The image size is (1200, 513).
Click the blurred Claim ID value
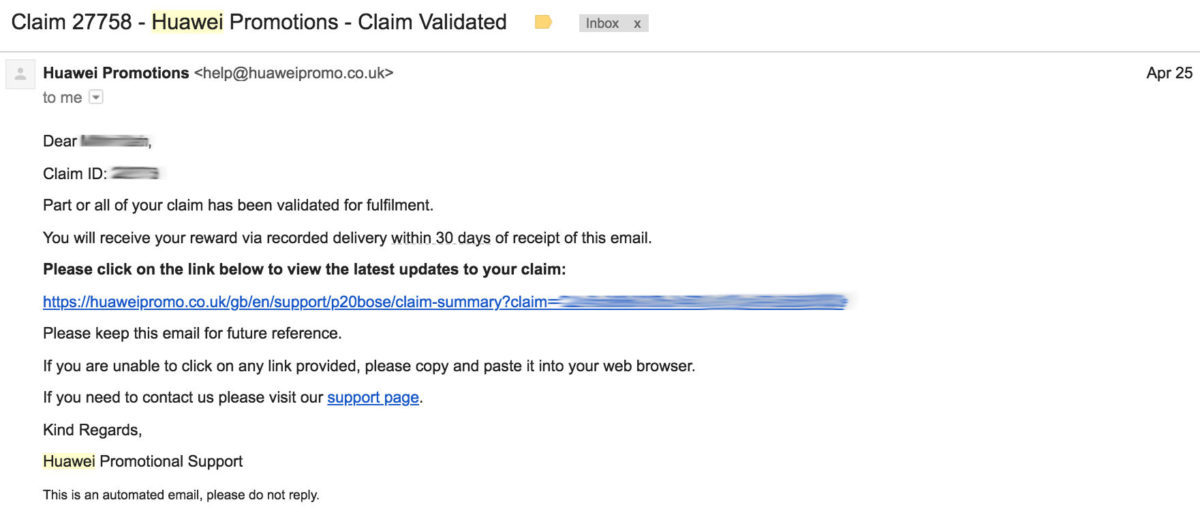[136, 173]
